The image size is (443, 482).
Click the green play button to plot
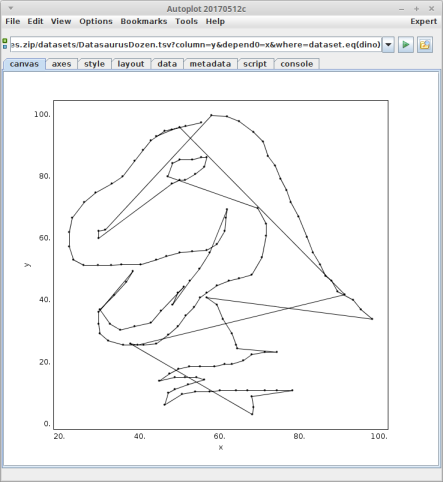point(406,44)
